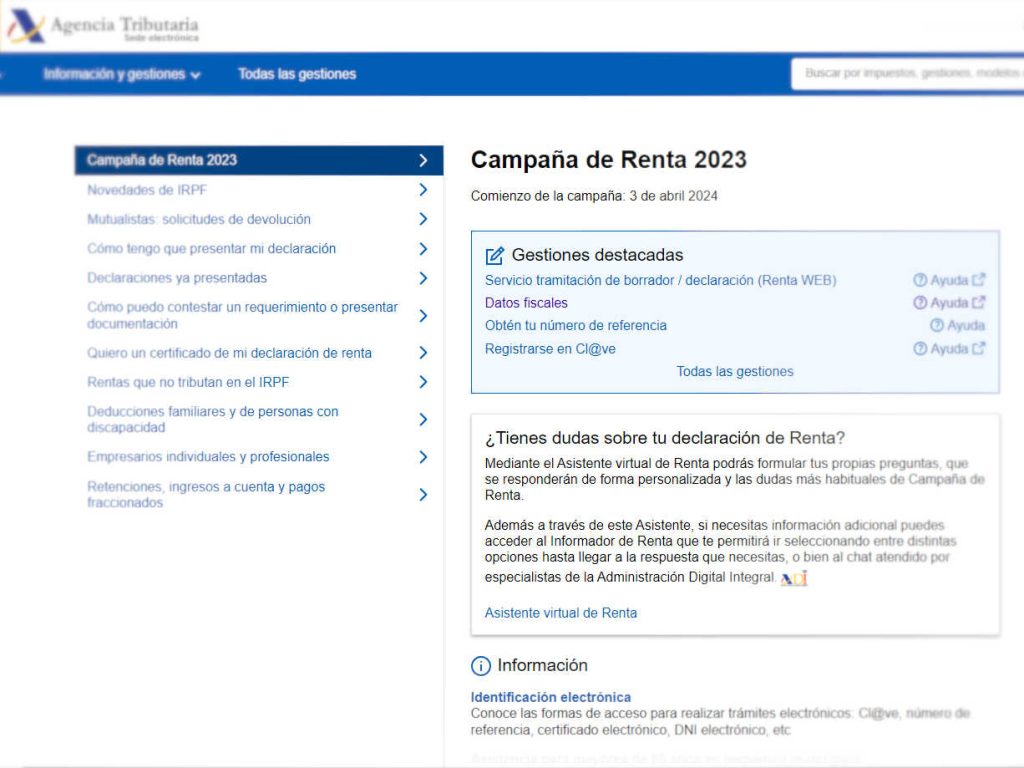Expand chevron beside contestar un requerimiento
This screenshot has width=1024, height=768.
coord(423,316)
